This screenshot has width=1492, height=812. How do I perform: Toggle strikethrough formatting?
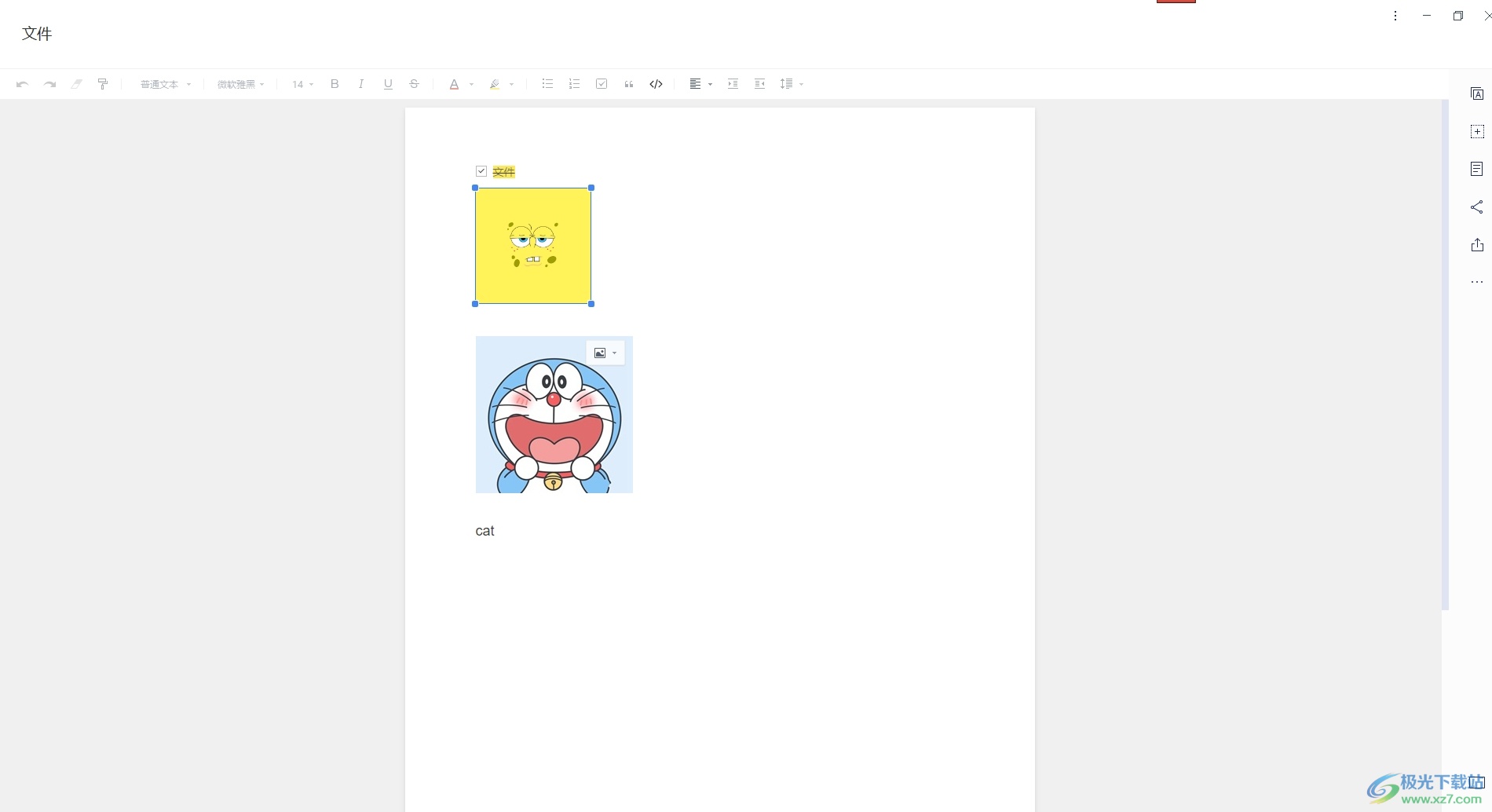pos(415,84)
